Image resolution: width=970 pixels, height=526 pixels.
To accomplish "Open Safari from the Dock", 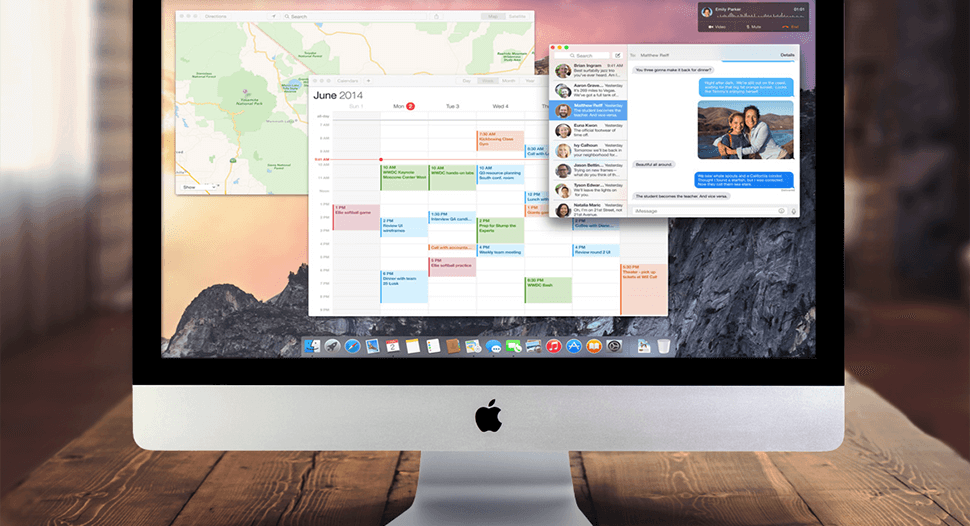I will pos(352,346).
